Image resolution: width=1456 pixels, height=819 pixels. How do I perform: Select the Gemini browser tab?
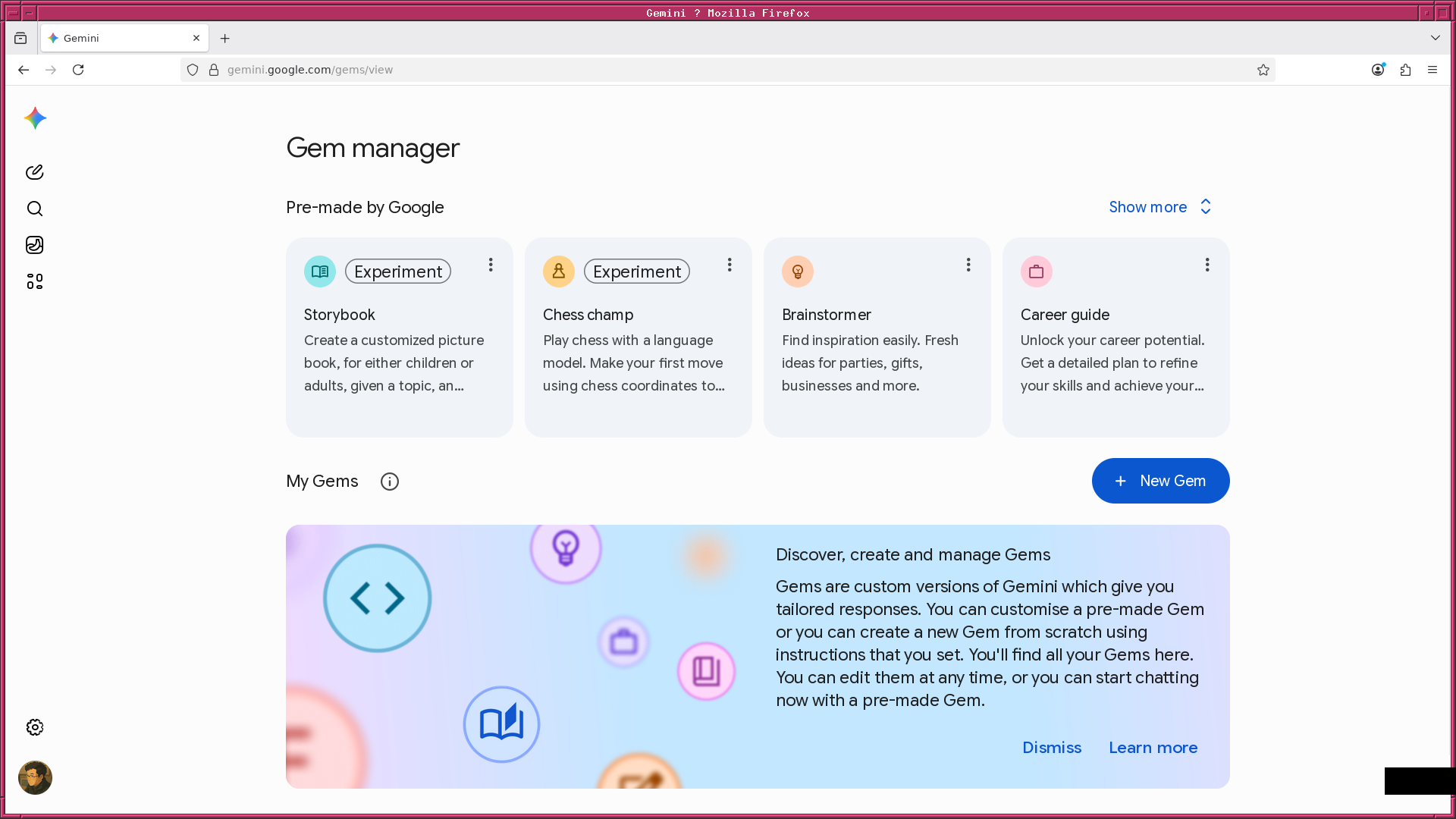(x=125, y=38)
